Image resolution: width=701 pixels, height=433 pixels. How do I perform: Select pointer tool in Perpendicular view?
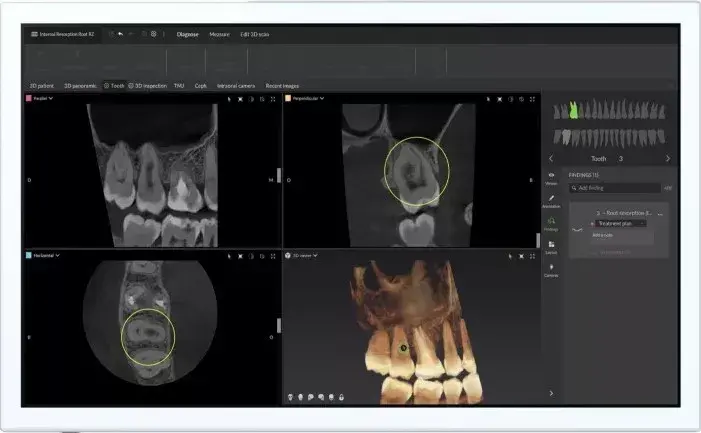[488, 99]
